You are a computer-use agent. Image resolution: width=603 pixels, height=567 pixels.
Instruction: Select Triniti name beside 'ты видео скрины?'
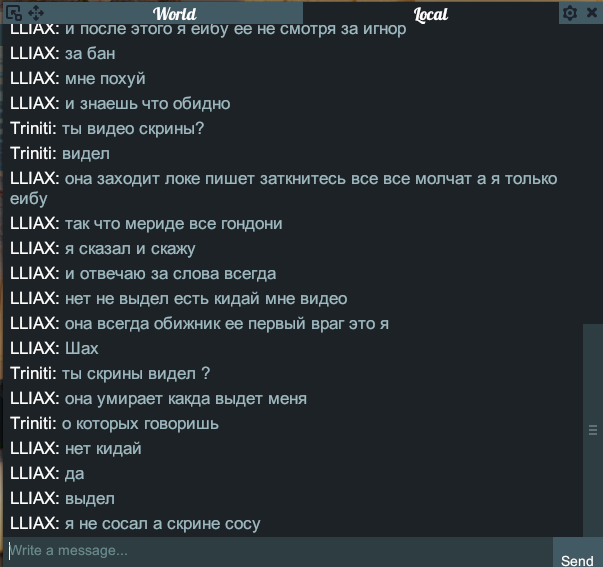[33, 128]
